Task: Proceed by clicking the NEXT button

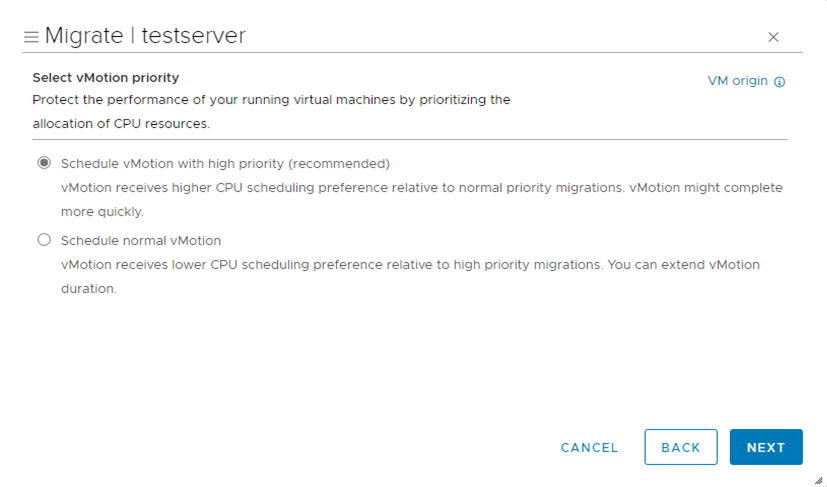Action: coord(765,447)
